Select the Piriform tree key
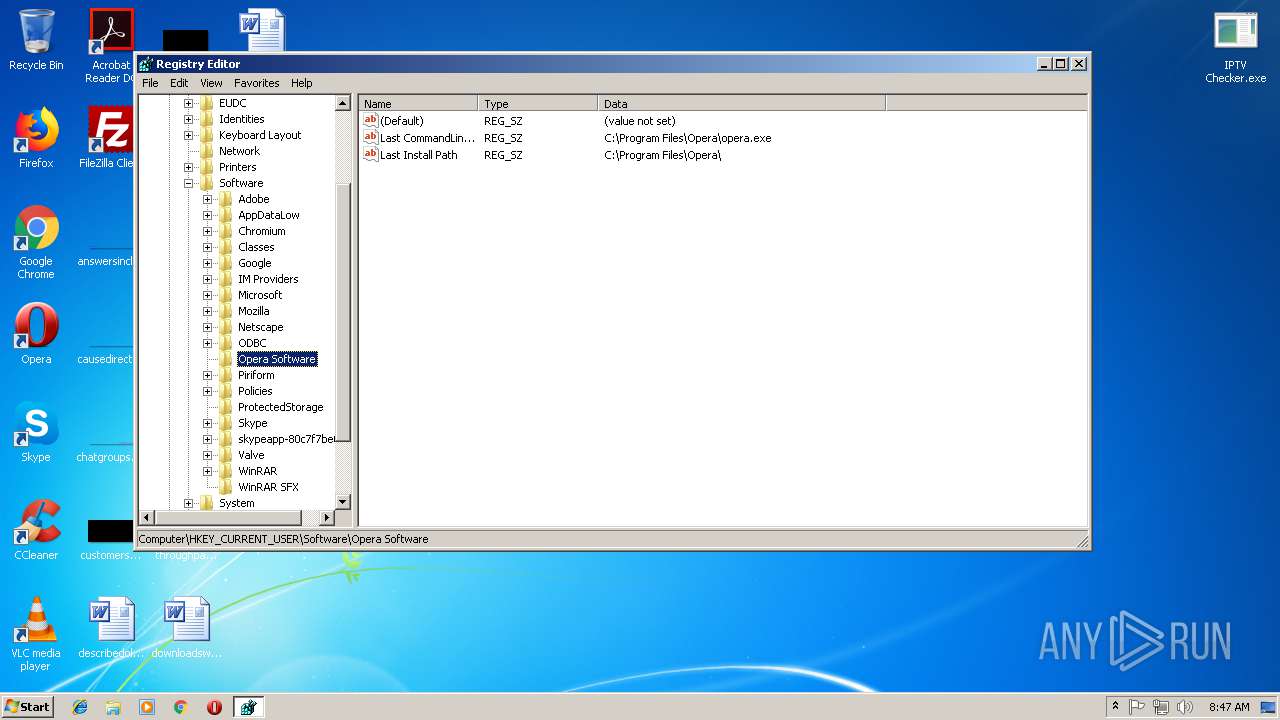The image size is (1280, 720). point(256,375)
